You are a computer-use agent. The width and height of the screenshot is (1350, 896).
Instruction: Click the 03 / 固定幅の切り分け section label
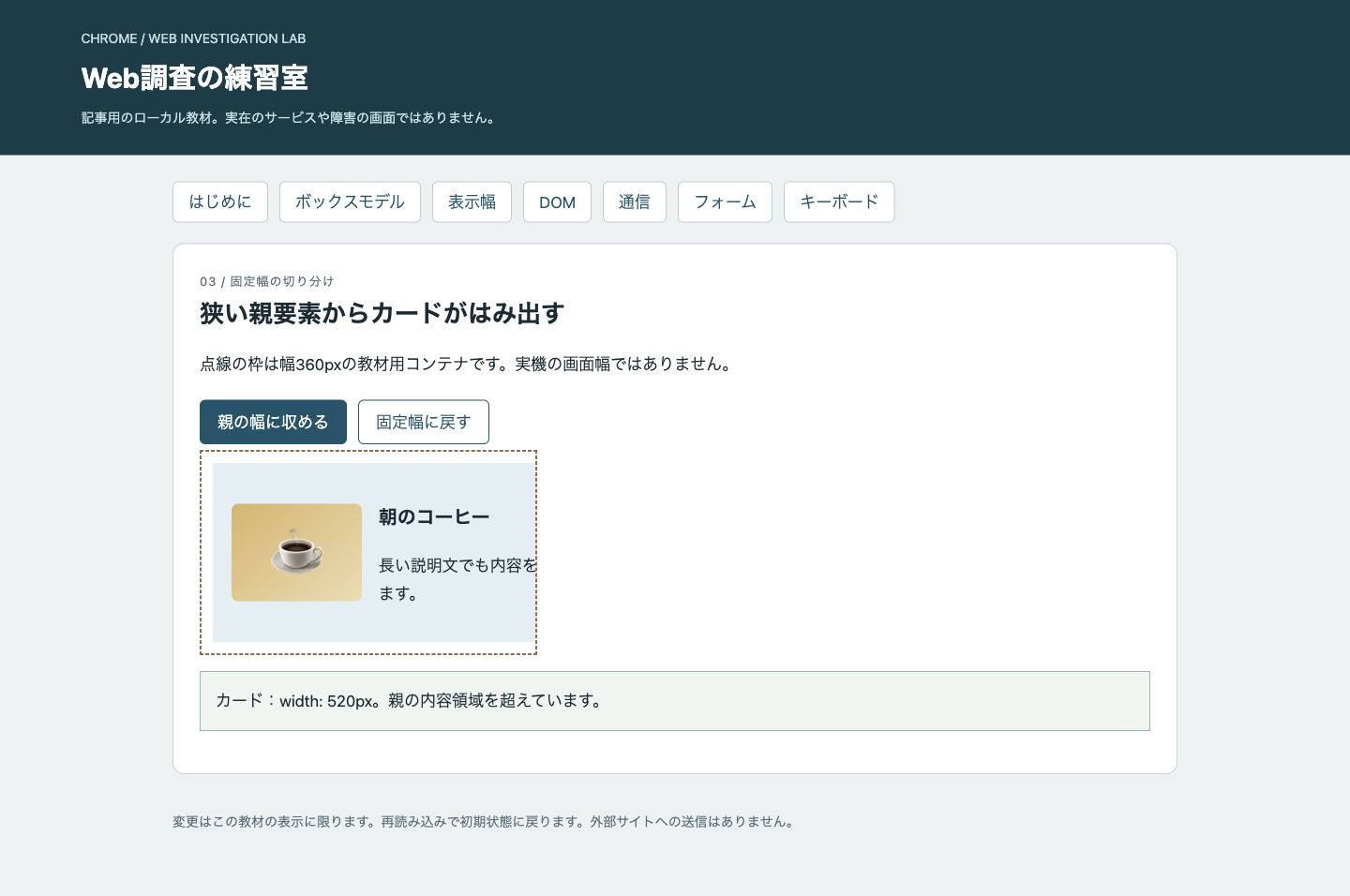click(x=267, y=281)
